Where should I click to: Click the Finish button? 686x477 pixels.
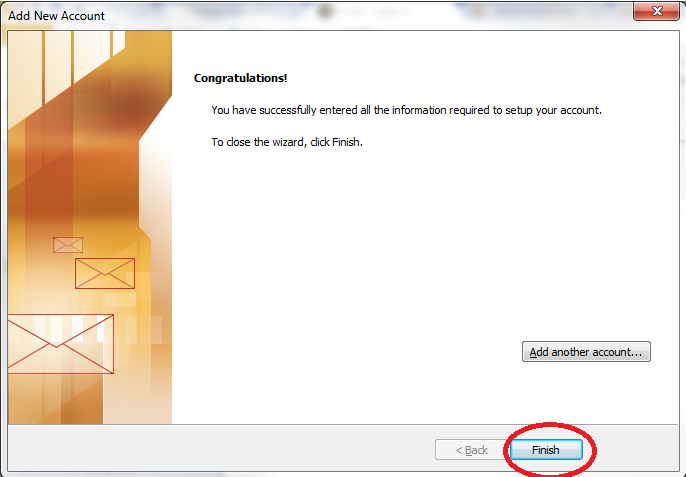546,450
